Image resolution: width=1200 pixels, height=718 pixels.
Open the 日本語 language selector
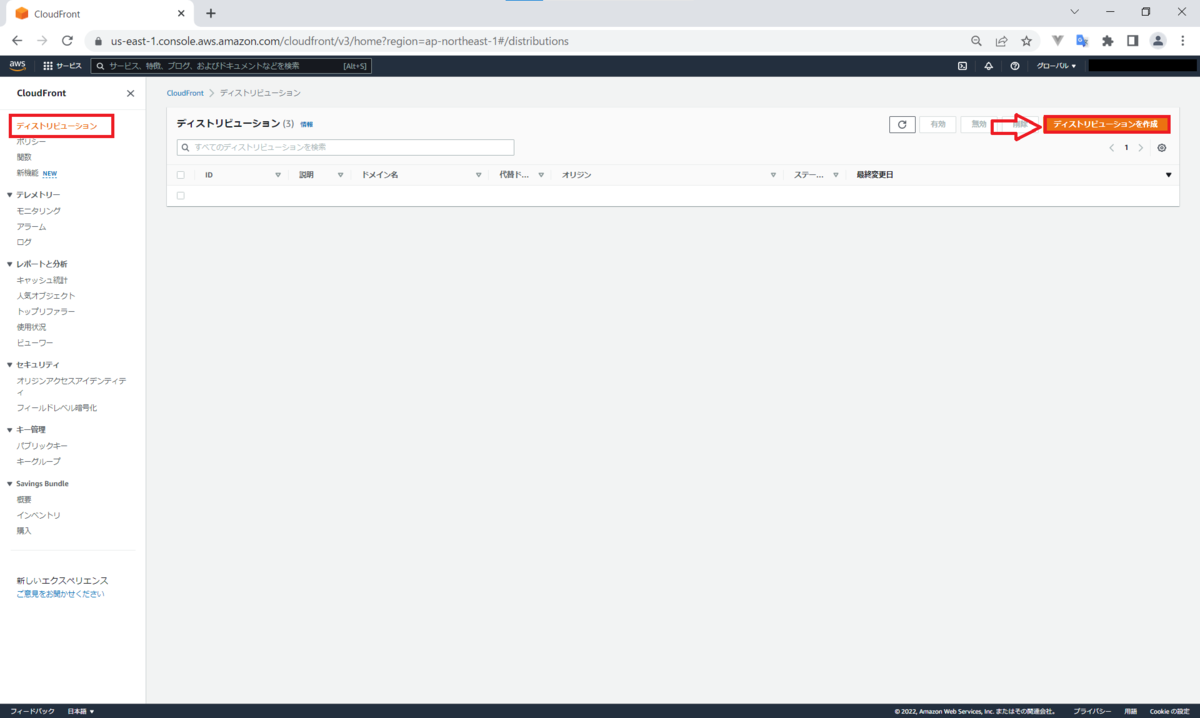(81, 711)
